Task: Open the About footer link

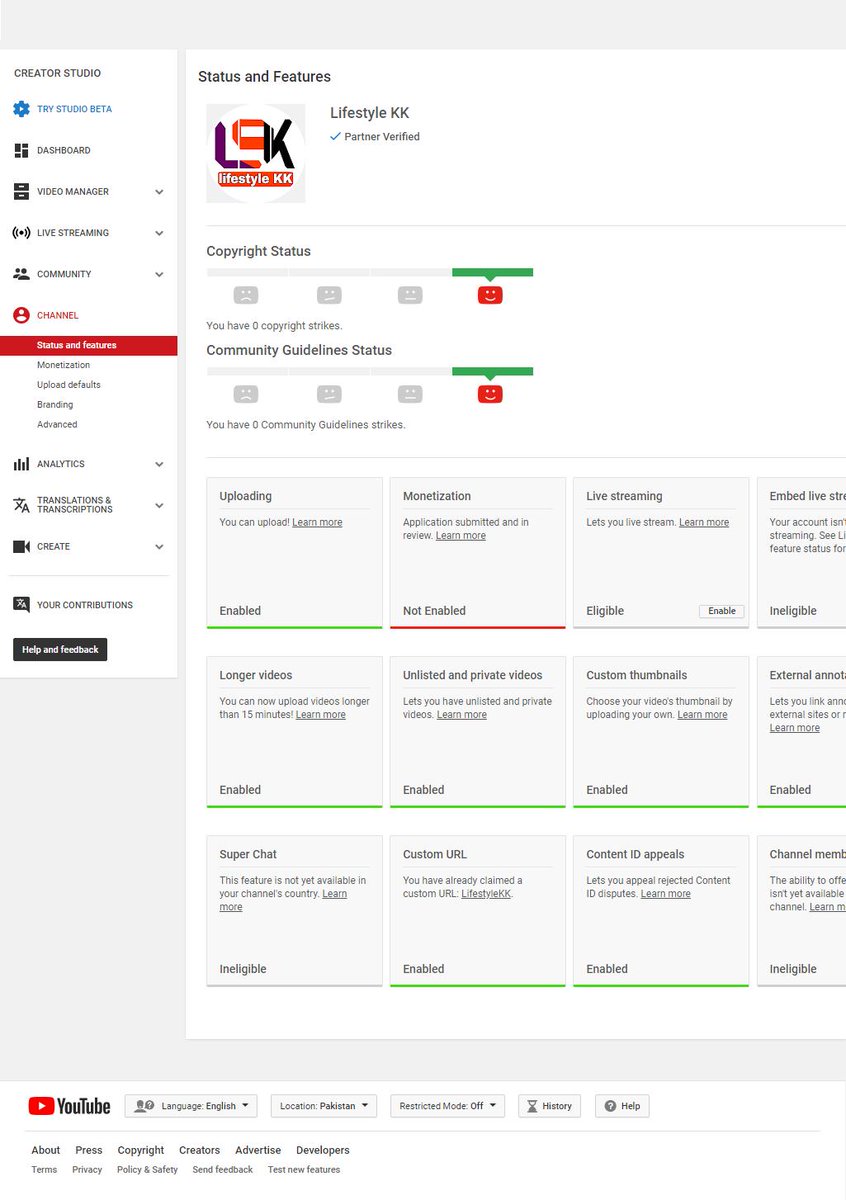Action: pos(46,1150)
